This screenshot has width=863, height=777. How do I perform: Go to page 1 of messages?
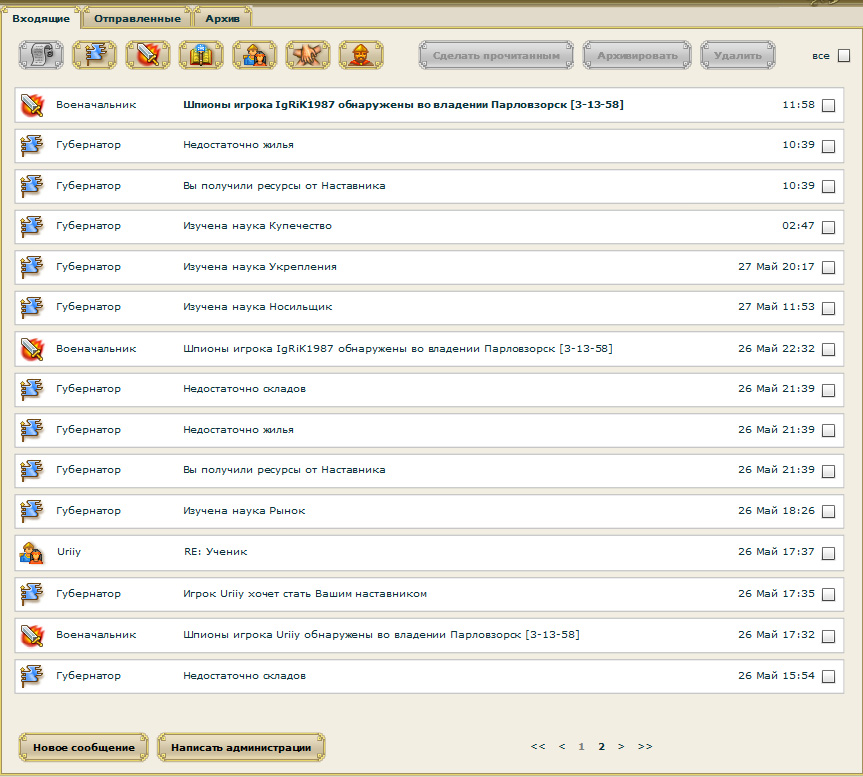coord(581,746)
